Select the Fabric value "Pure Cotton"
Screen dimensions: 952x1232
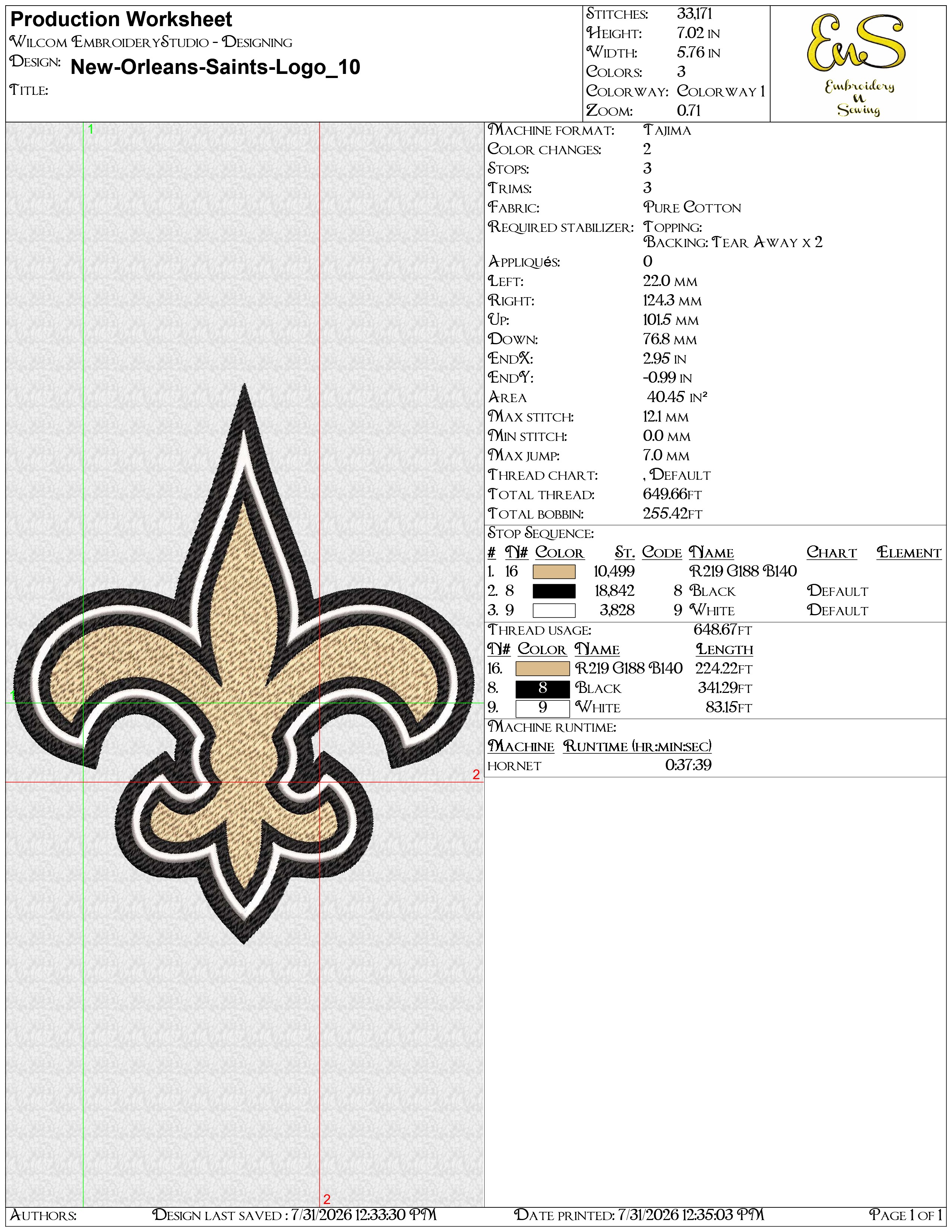(x=692, y=208)
